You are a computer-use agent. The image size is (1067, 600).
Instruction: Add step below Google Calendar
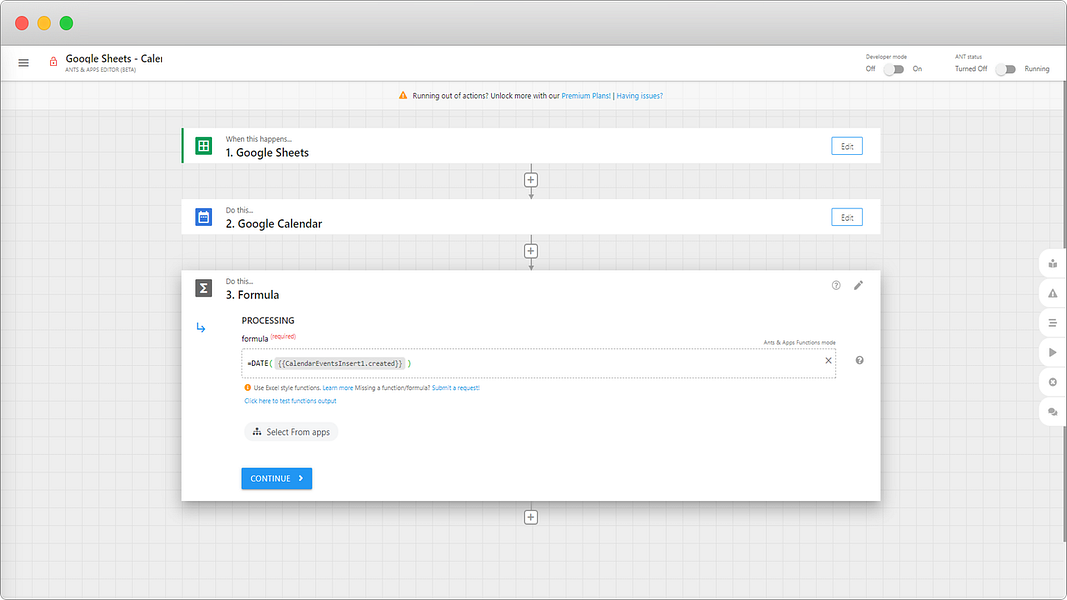pos(531,251)
